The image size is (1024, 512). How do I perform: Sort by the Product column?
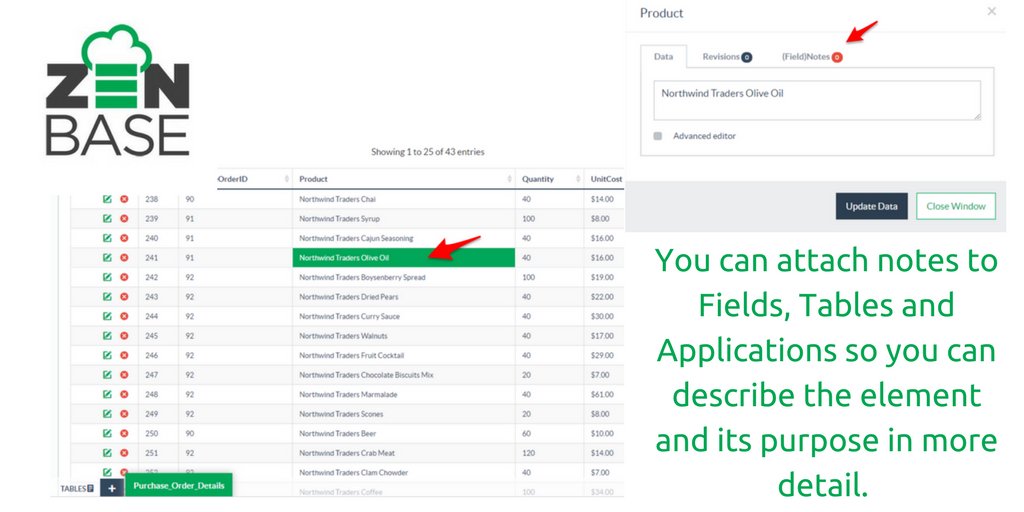tap(404, 178)
